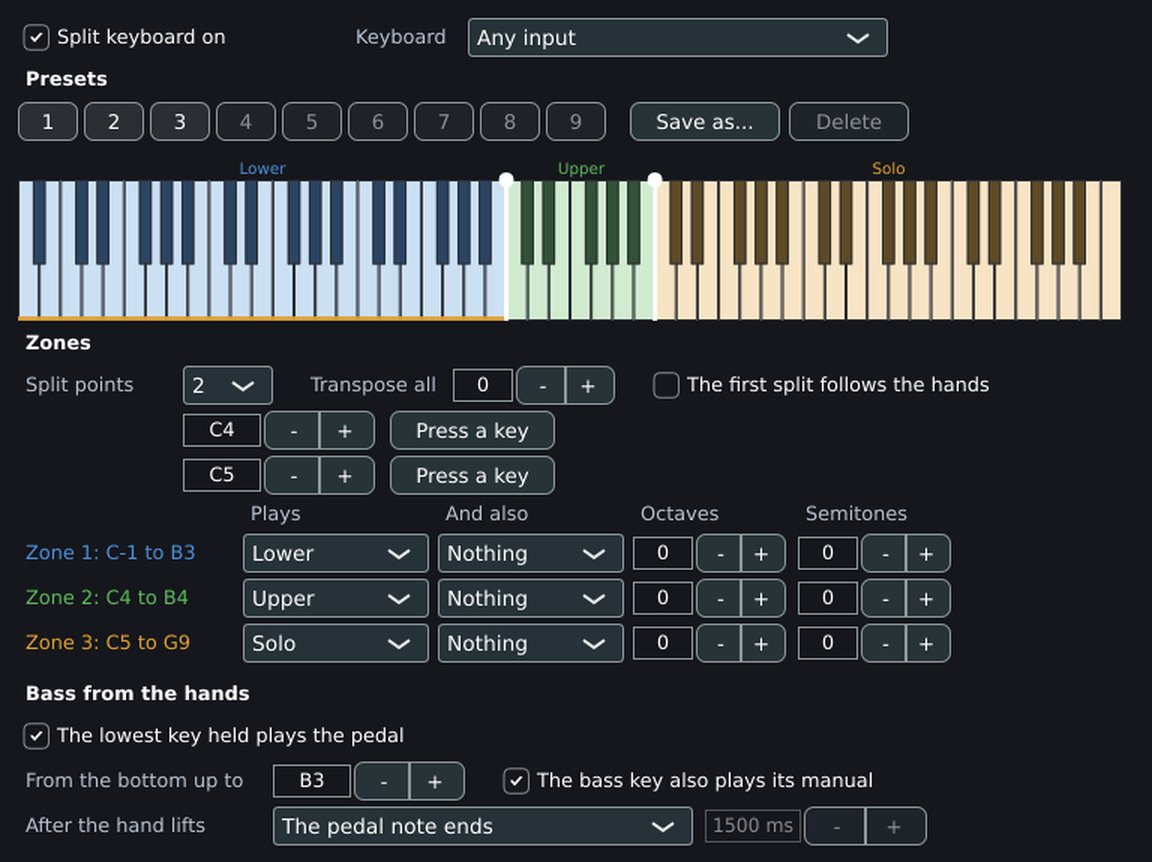The width and height of the screenshot is (1152, 862).
Task: Open Zone 1 Plays dropdown showing Lower
Action: (x=336, y=553)
